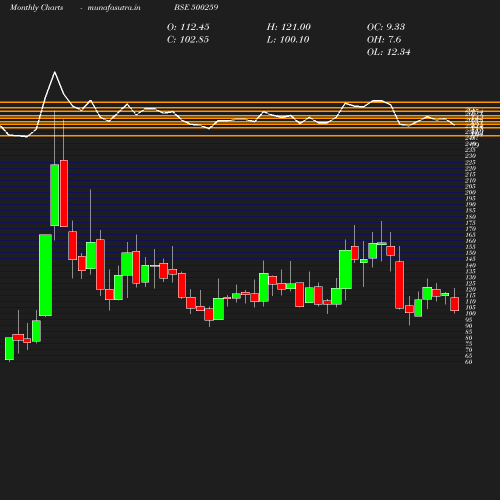Viewport: 500px width, 500px height.
Task: Click the 'OC: 9.33' reading
Action: 386,27
